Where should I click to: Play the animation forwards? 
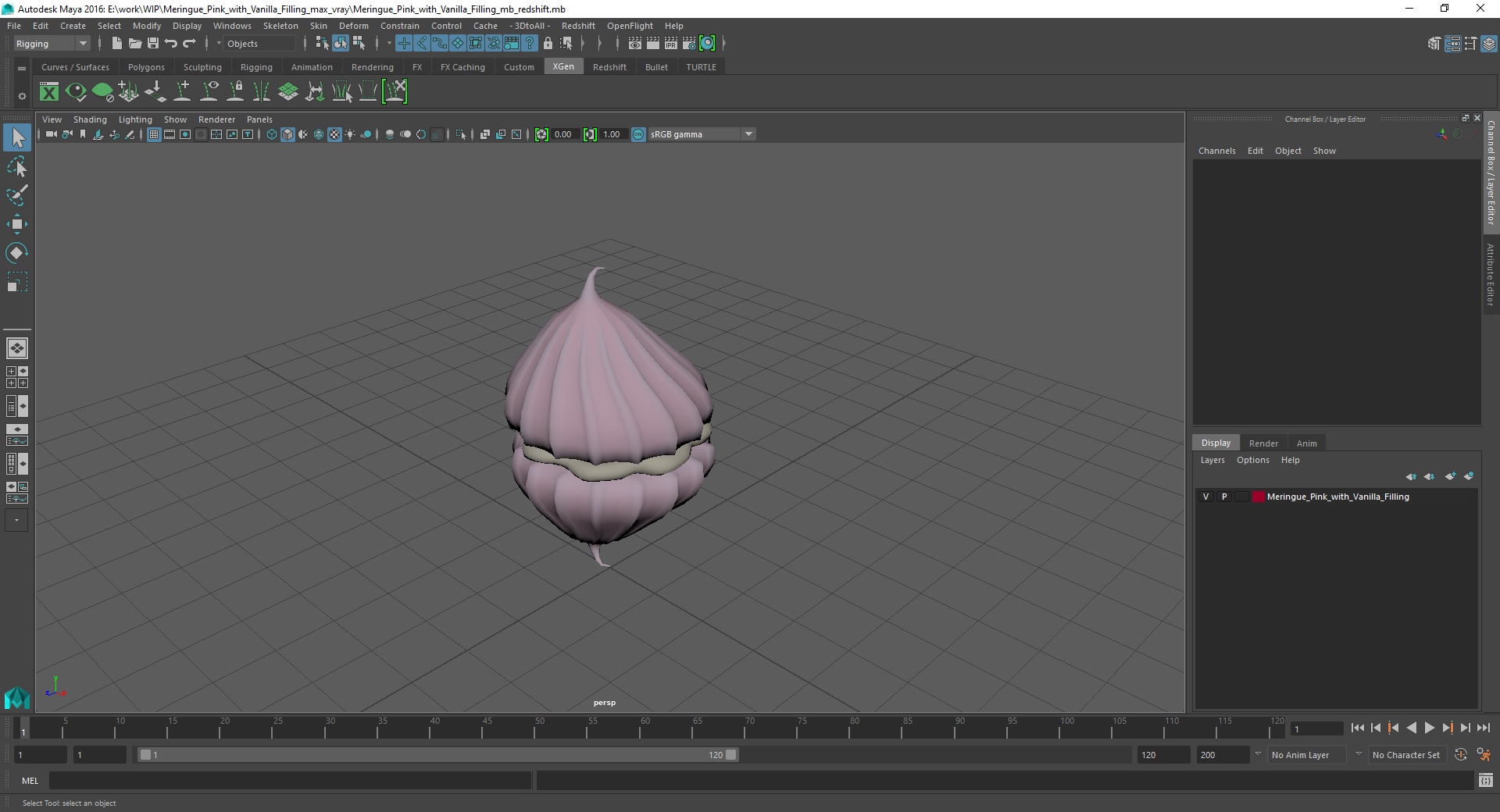[x=1429, y=728]
